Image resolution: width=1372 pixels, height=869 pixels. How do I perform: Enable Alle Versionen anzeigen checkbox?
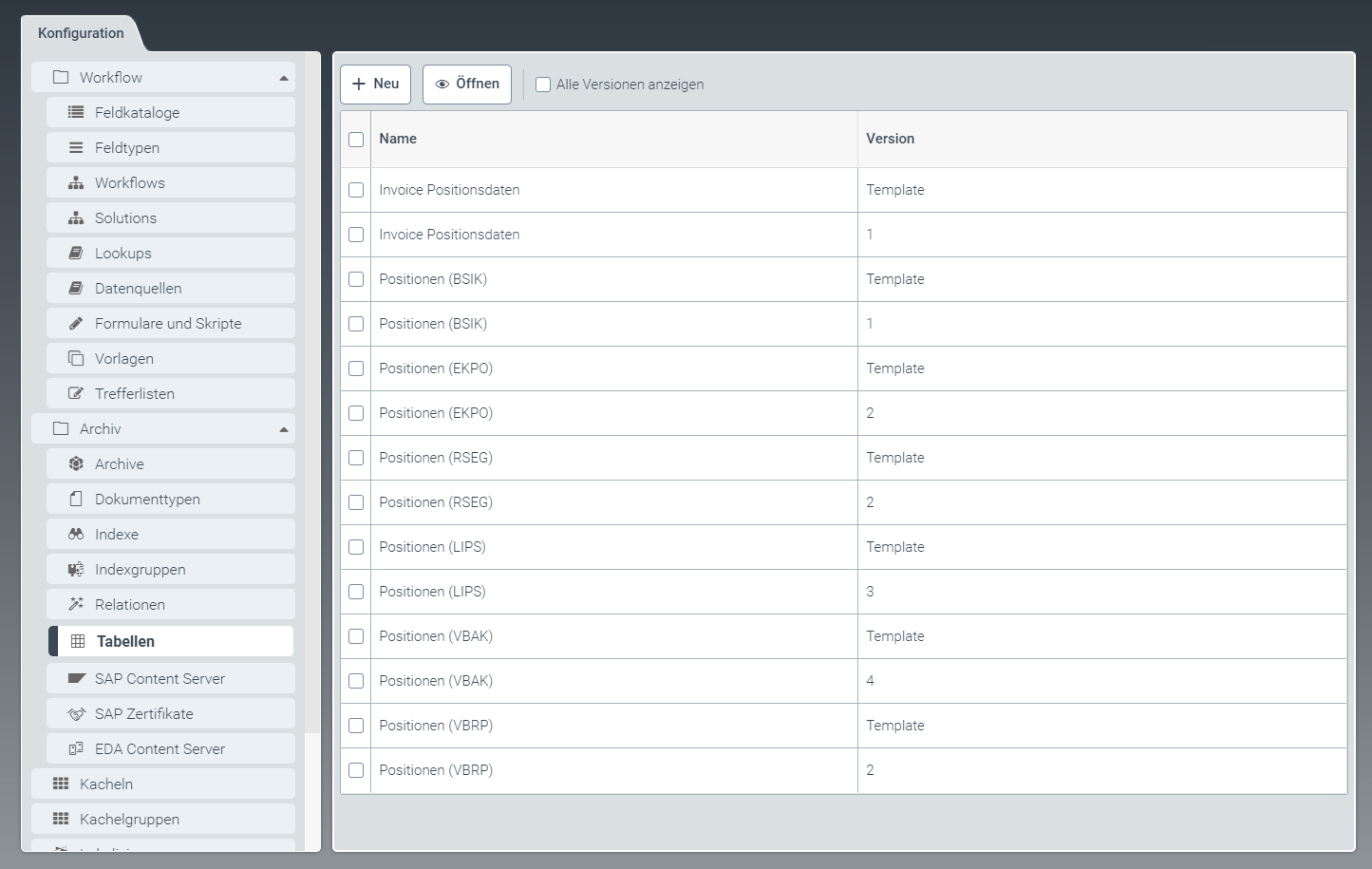pyautogui.click(x=543, y=85)
